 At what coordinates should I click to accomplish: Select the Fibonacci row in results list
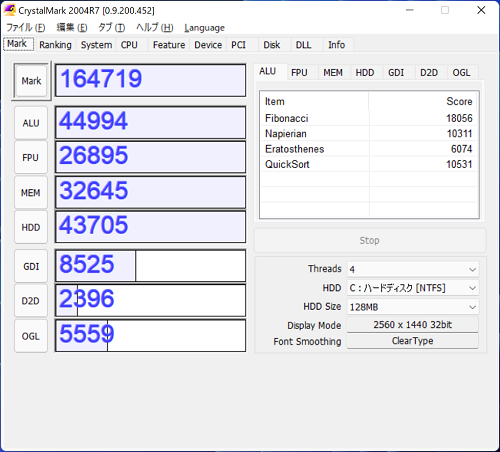click(x=369, y=118)
